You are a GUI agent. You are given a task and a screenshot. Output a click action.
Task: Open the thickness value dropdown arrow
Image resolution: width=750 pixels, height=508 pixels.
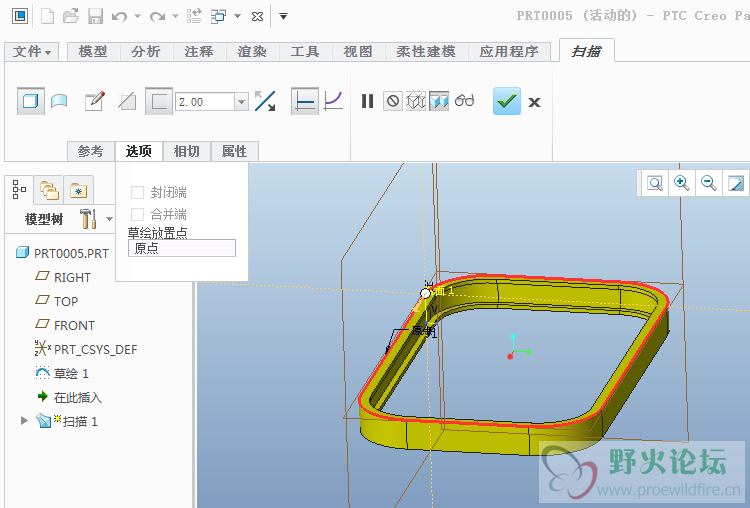click(242, 102)
